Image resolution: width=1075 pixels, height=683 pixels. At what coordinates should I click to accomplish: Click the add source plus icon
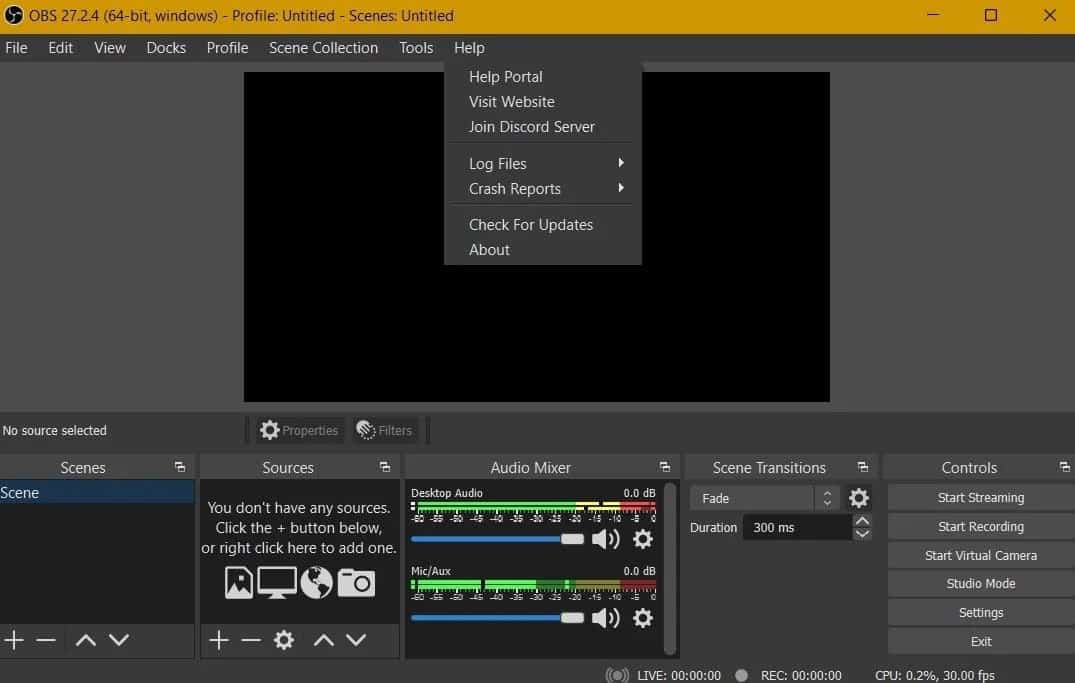(218, 640)
